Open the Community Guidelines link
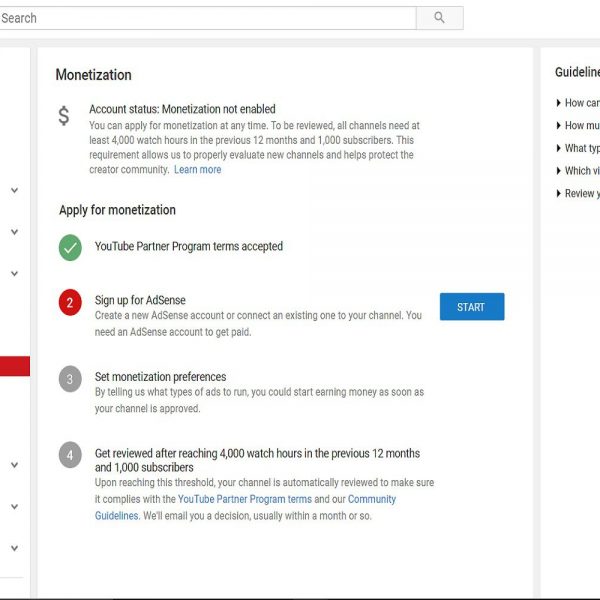The image size is (600, 600). (x=372, y=499)
